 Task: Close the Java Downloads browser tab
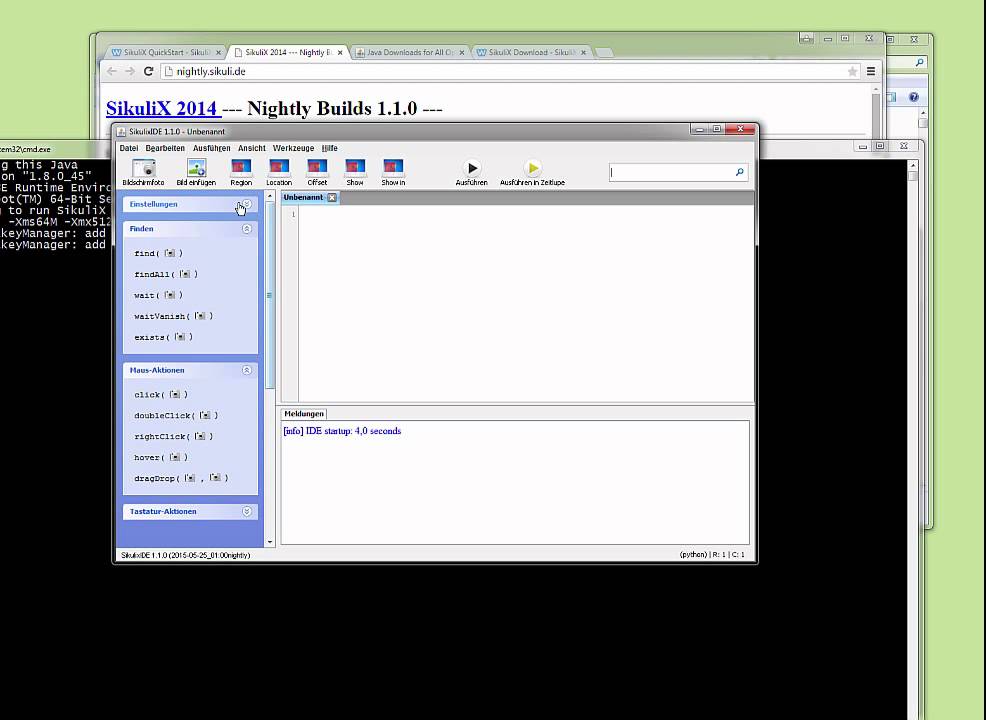462,53
